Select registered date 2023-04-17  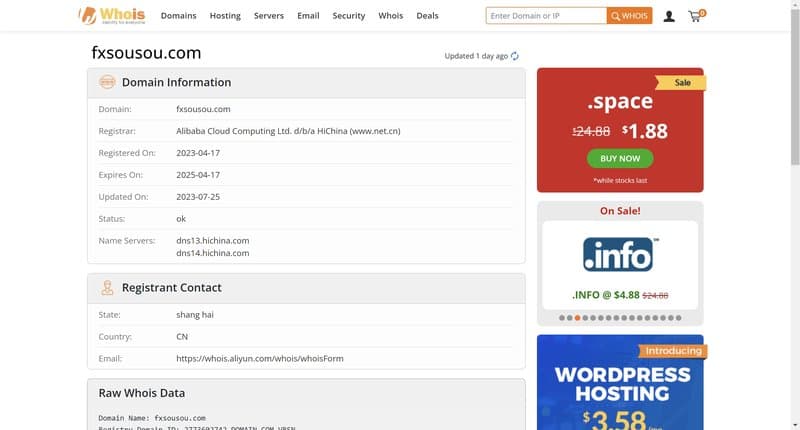pos(198,153)
